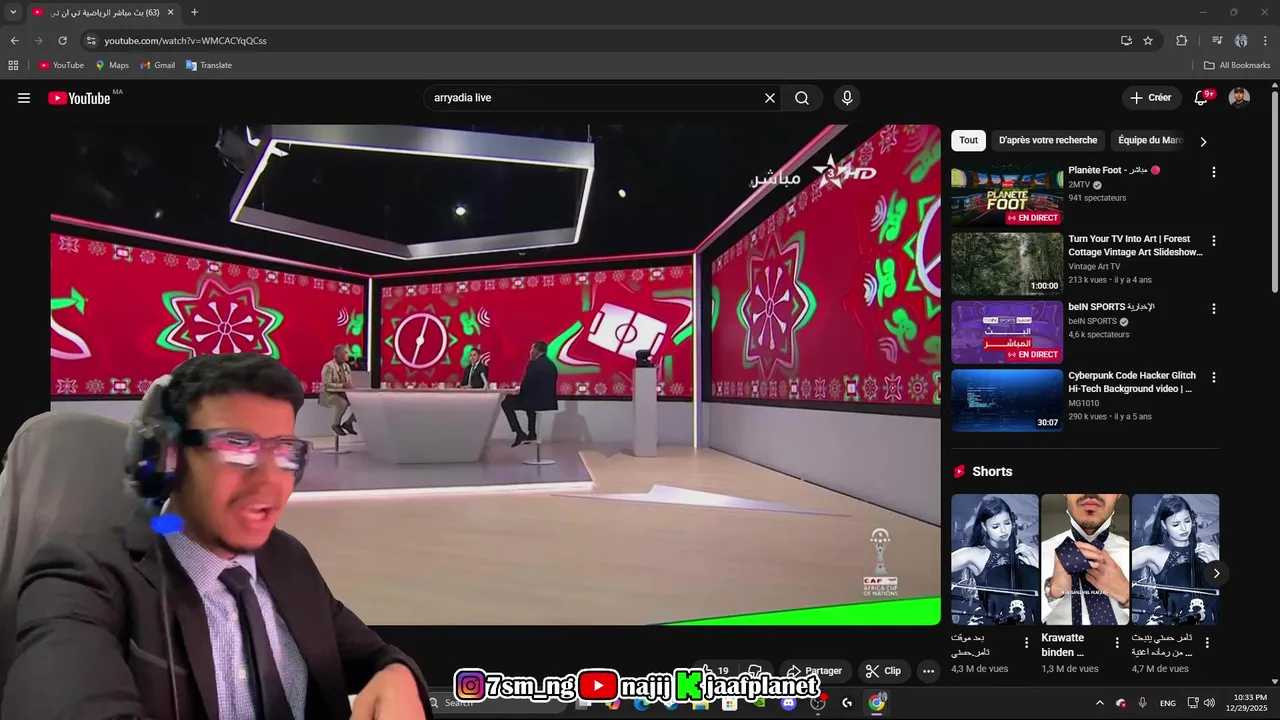Click the search magnifier button

(802, 98)
